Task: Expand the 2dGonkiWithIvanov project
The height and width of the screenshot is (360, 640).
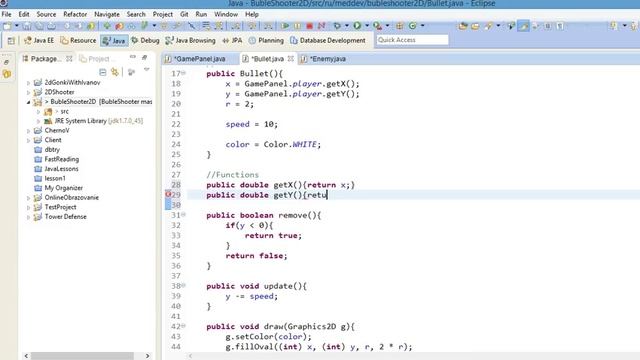Action: click(x=28, y=83)
